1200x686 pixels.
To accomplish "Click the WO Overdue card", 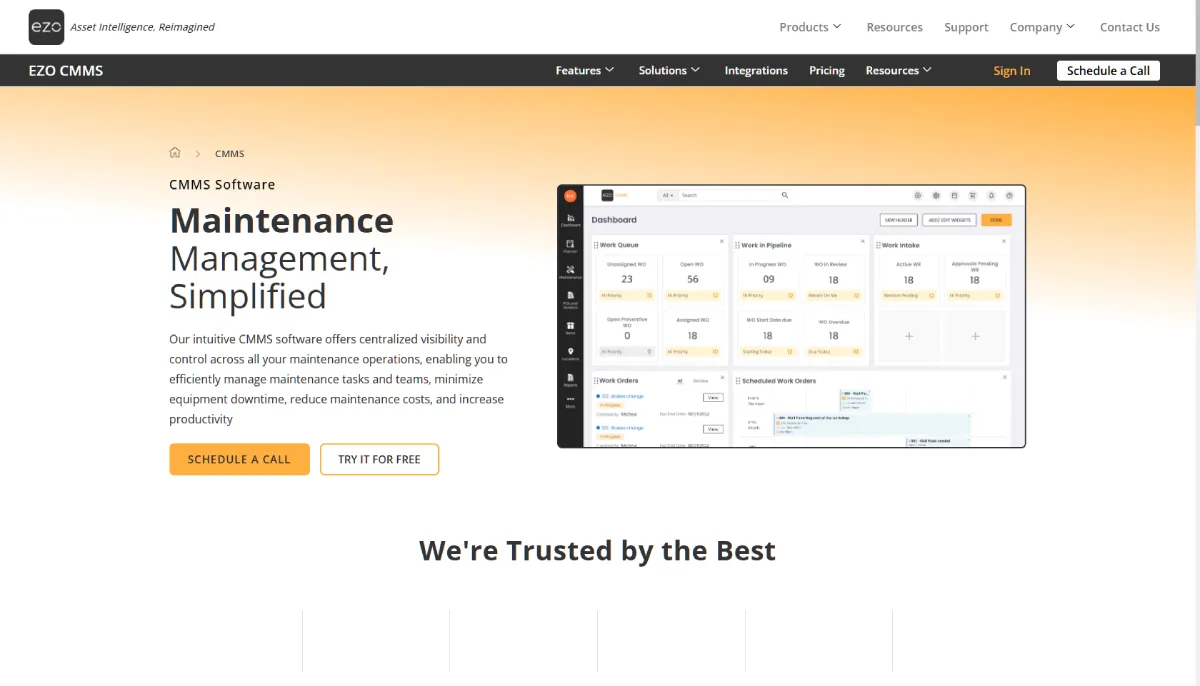I will click(x=834, y=336).
